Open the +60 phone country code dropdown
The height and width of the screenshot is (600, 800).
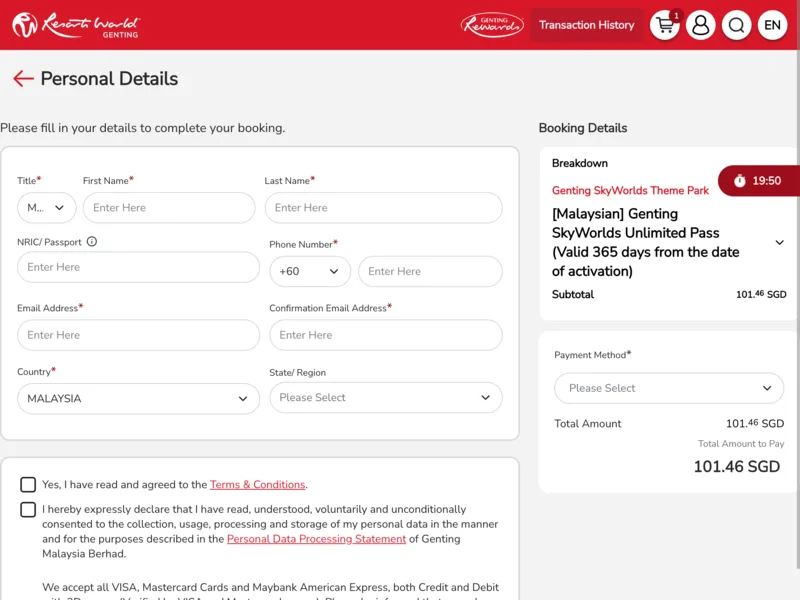pyautogui.click(x=310, y=271)
